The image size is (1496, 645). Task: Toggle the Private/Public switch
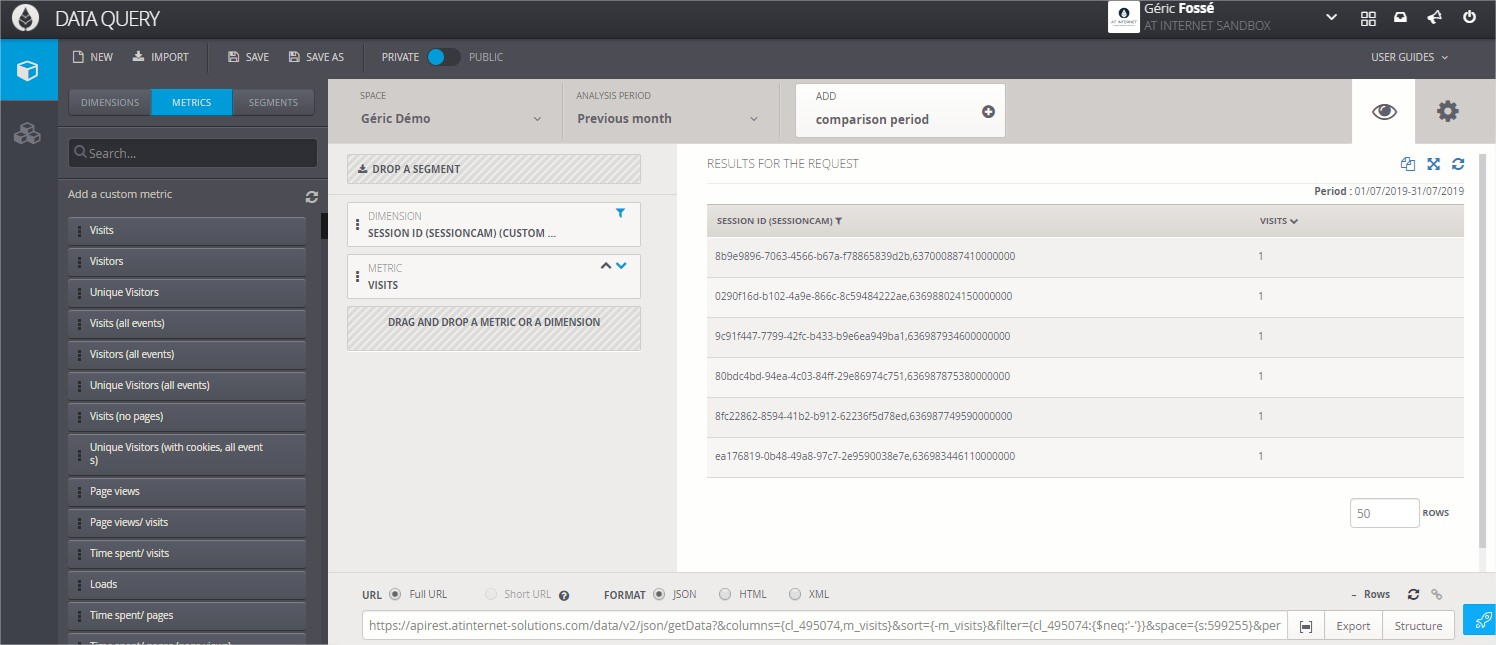click(443, 57)
